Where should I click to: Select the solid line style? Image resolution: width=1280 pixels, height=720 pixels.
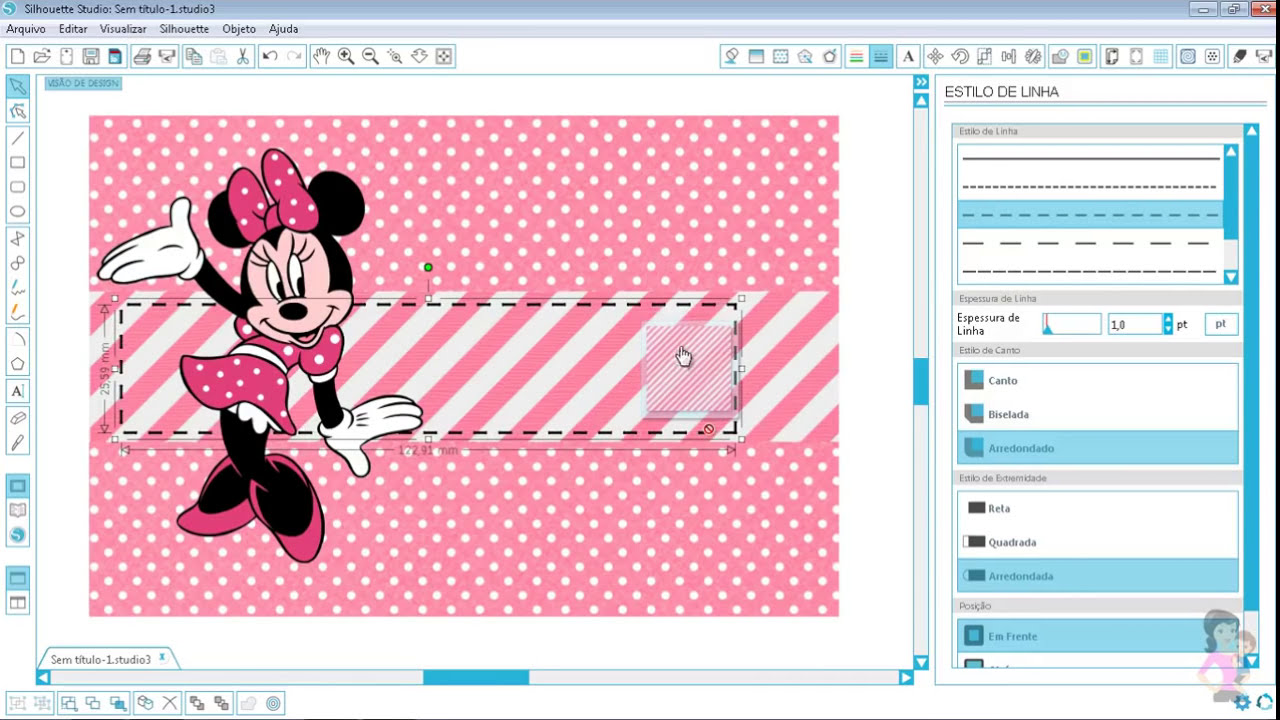(x=1090, y=158)
